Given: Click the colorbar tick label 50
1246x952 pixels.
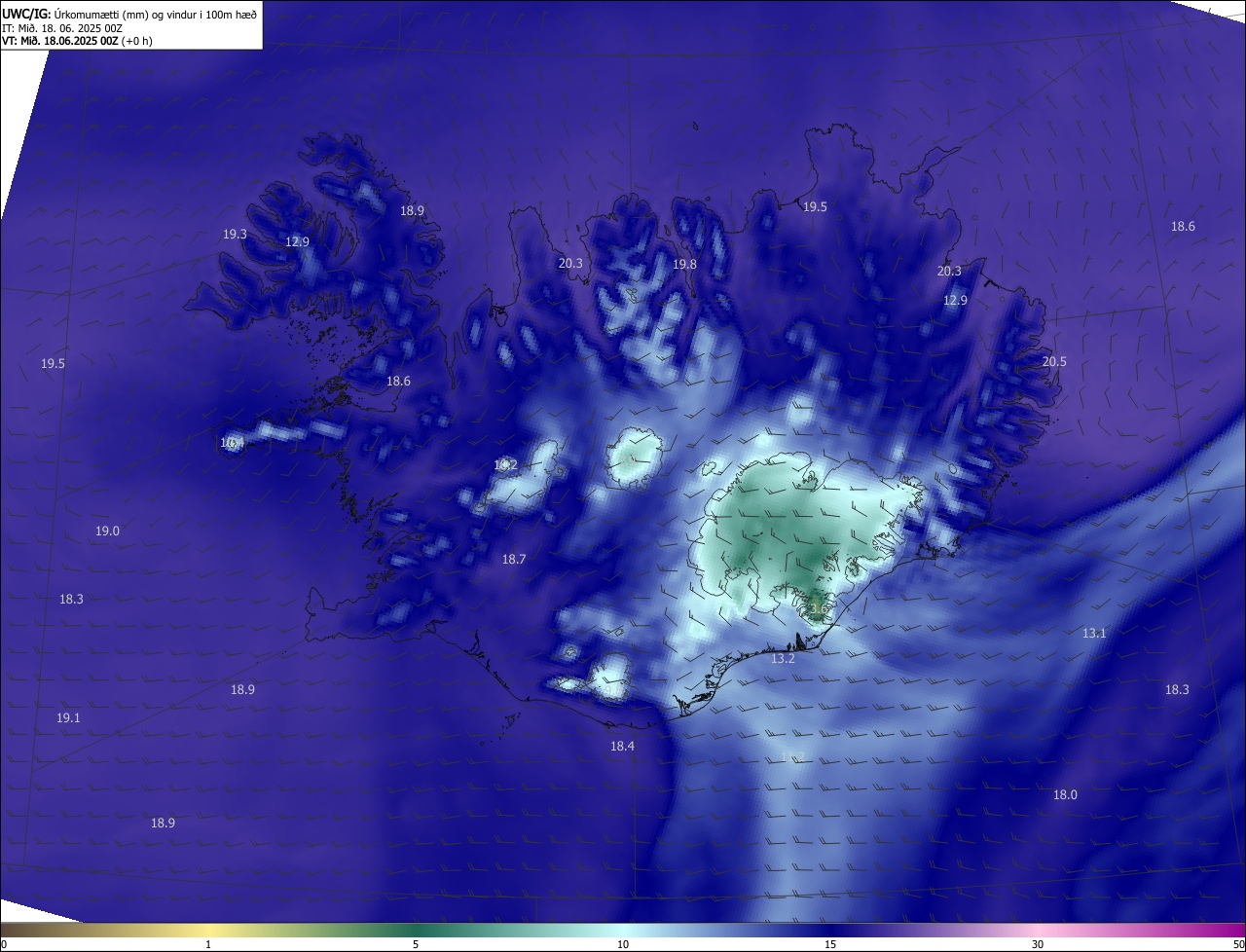Looking at the screenshot, I should click(1238, 945).
